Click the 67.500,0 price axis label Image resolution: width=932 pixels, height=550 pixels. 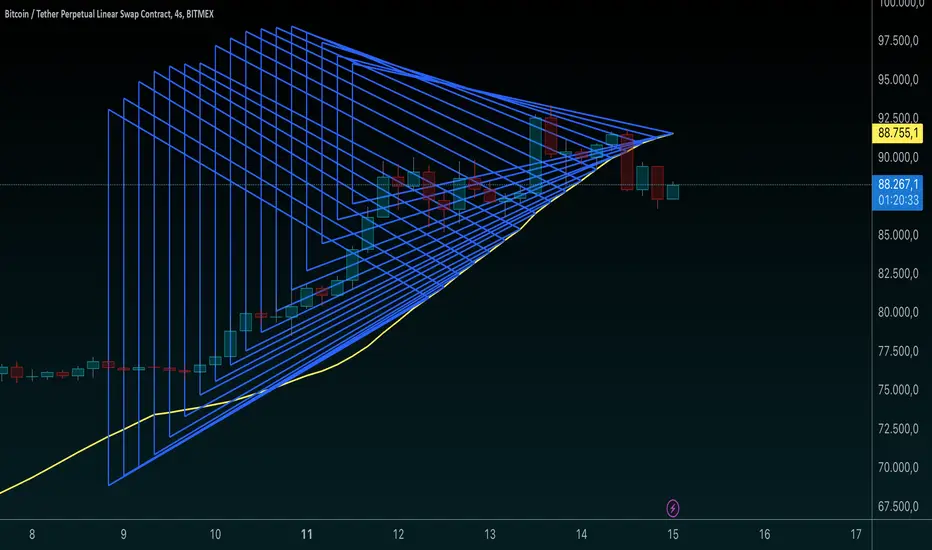point(898,507)
